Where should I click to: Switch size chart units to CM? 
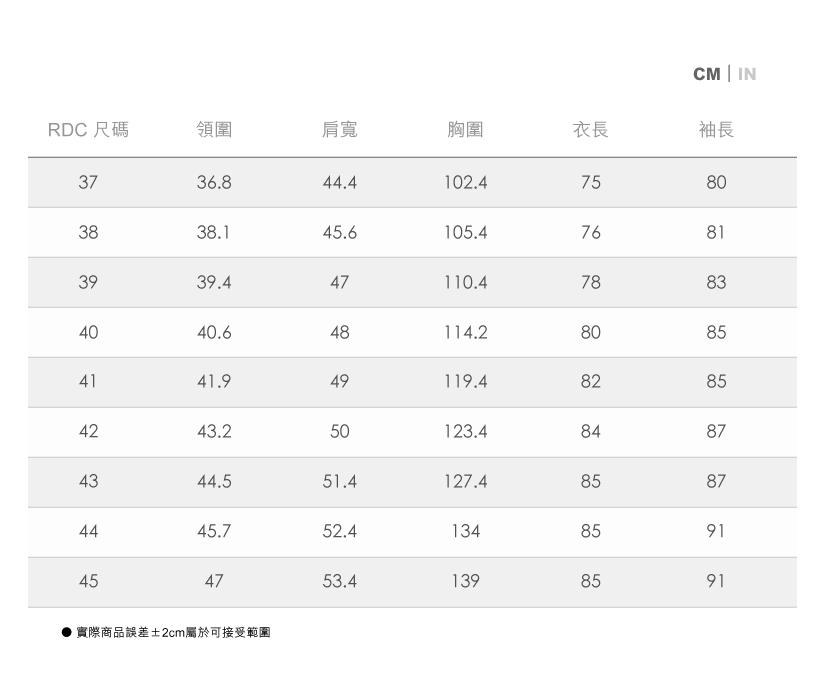point(706,74)
